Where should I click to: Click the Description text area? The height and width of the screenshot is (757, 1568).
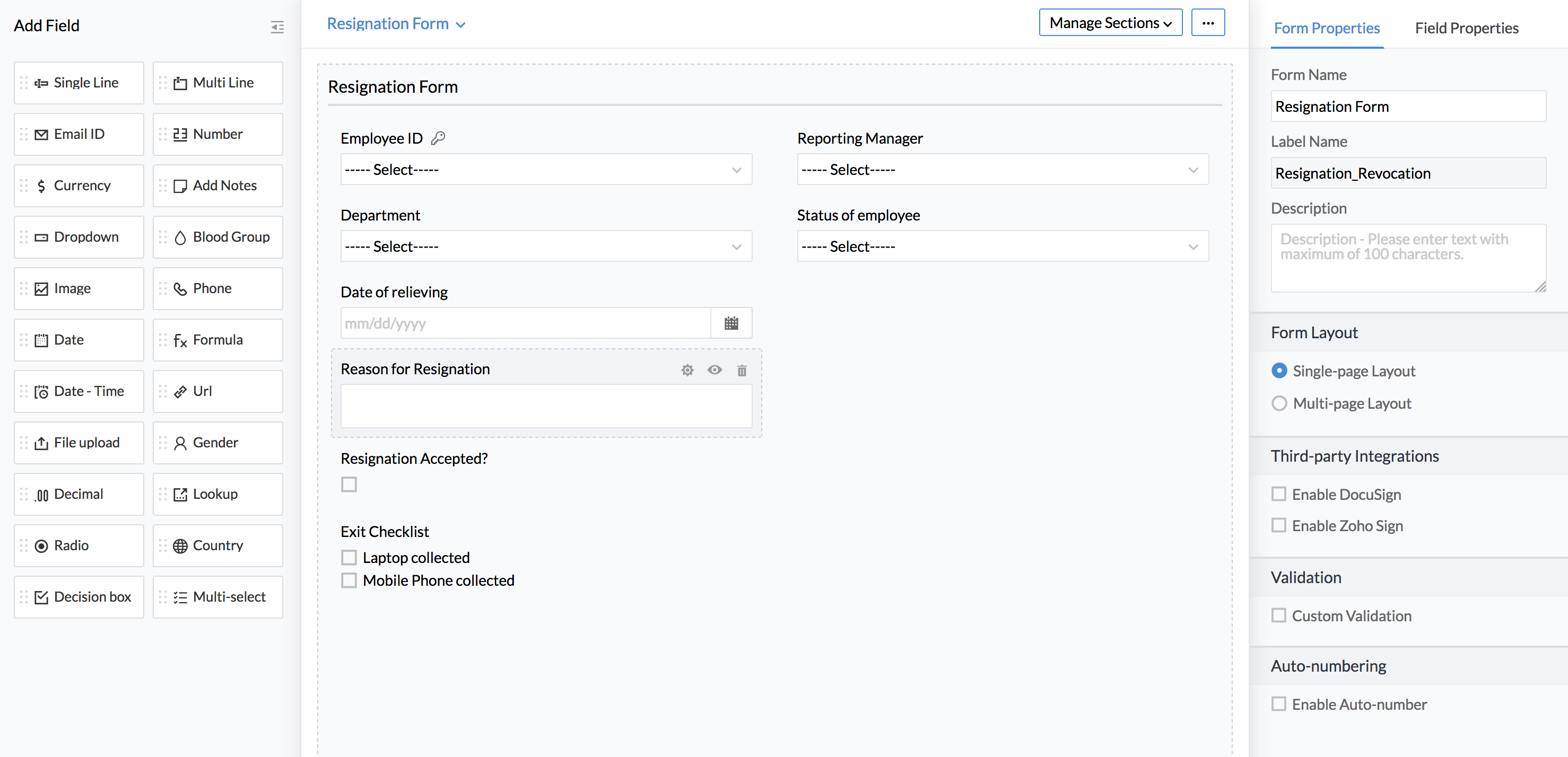pos(1407,259)
